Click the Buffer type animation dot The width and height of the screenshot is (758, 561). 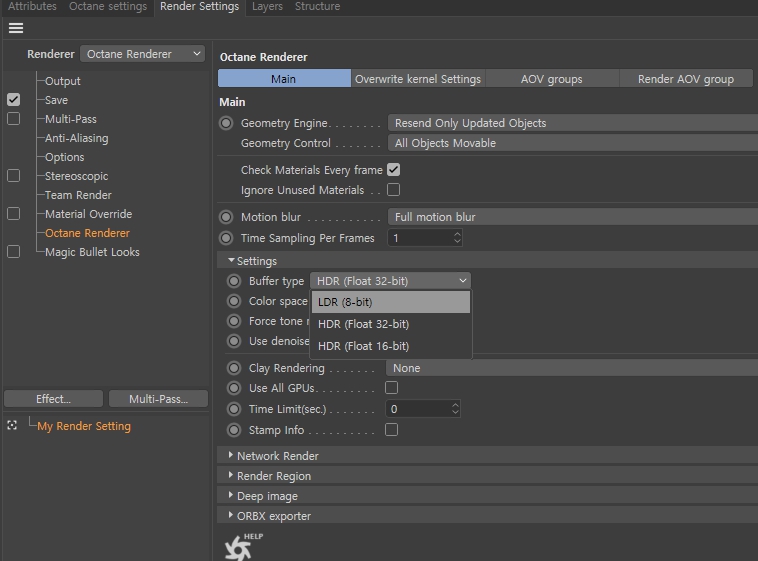[x=234, y=281]
